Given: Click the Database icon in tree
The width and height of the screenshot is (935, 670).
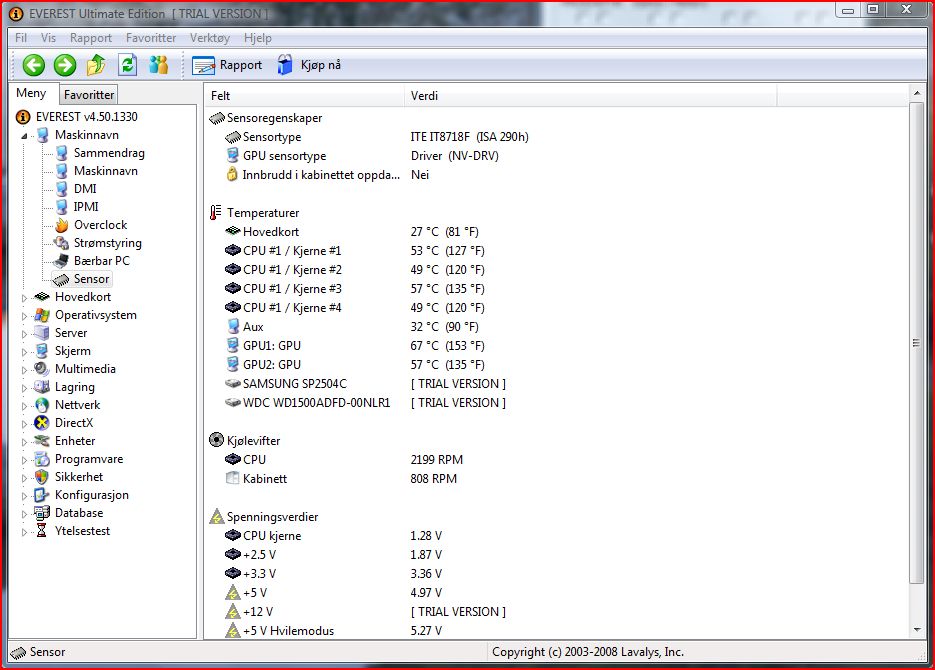Looking at the screenshot, I should (x=42, y=513).
